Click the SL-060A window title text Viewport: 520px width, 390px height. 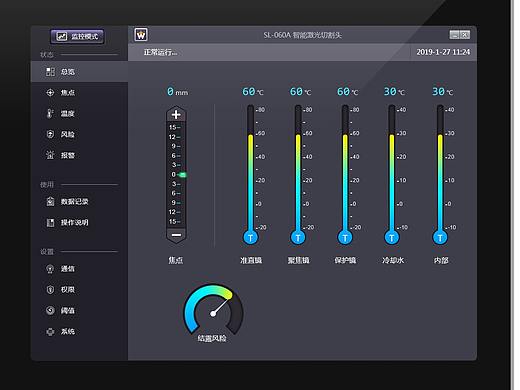coord(302,35)
